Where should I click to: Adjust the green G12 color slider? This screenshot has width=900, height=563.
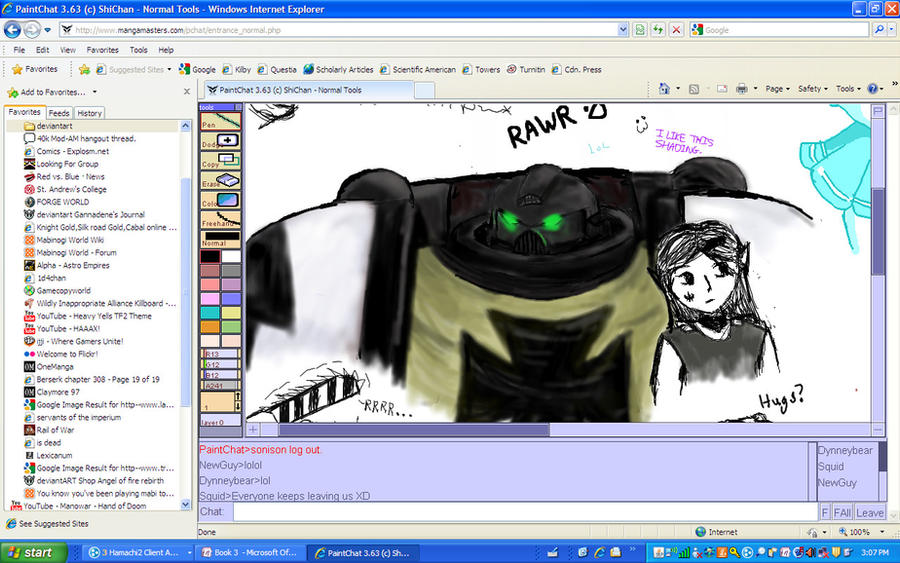pyautogui.click(x=220, y=364)
